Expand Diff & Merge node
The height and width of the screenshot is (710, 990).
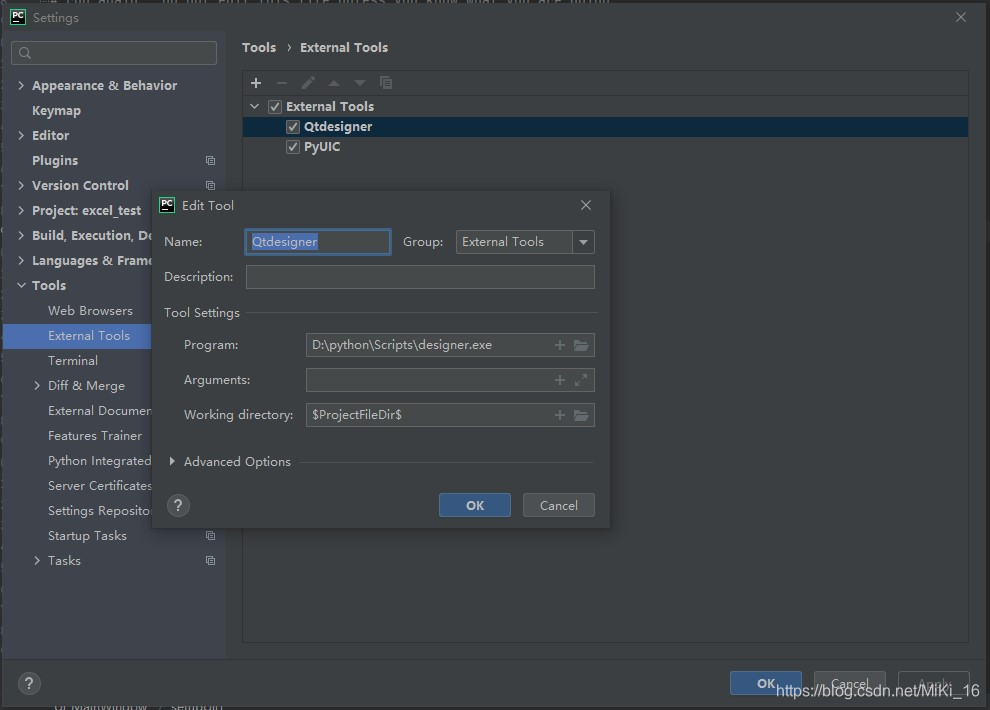click(37, 386)
